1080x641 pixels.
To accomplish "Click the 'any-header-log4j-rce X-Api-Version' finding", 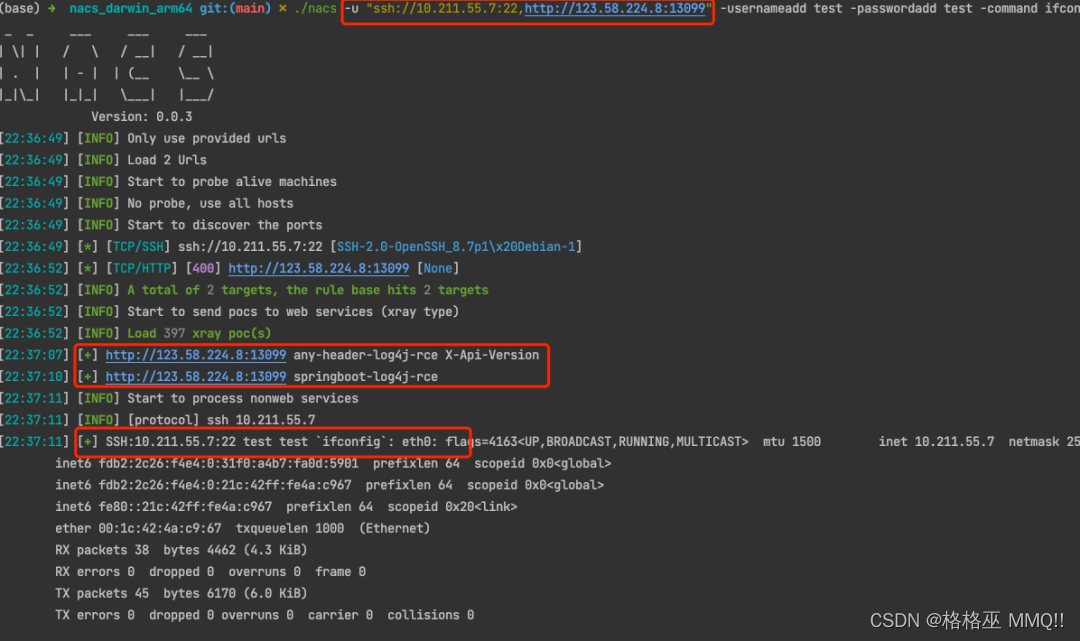I will tap(416, 355).
